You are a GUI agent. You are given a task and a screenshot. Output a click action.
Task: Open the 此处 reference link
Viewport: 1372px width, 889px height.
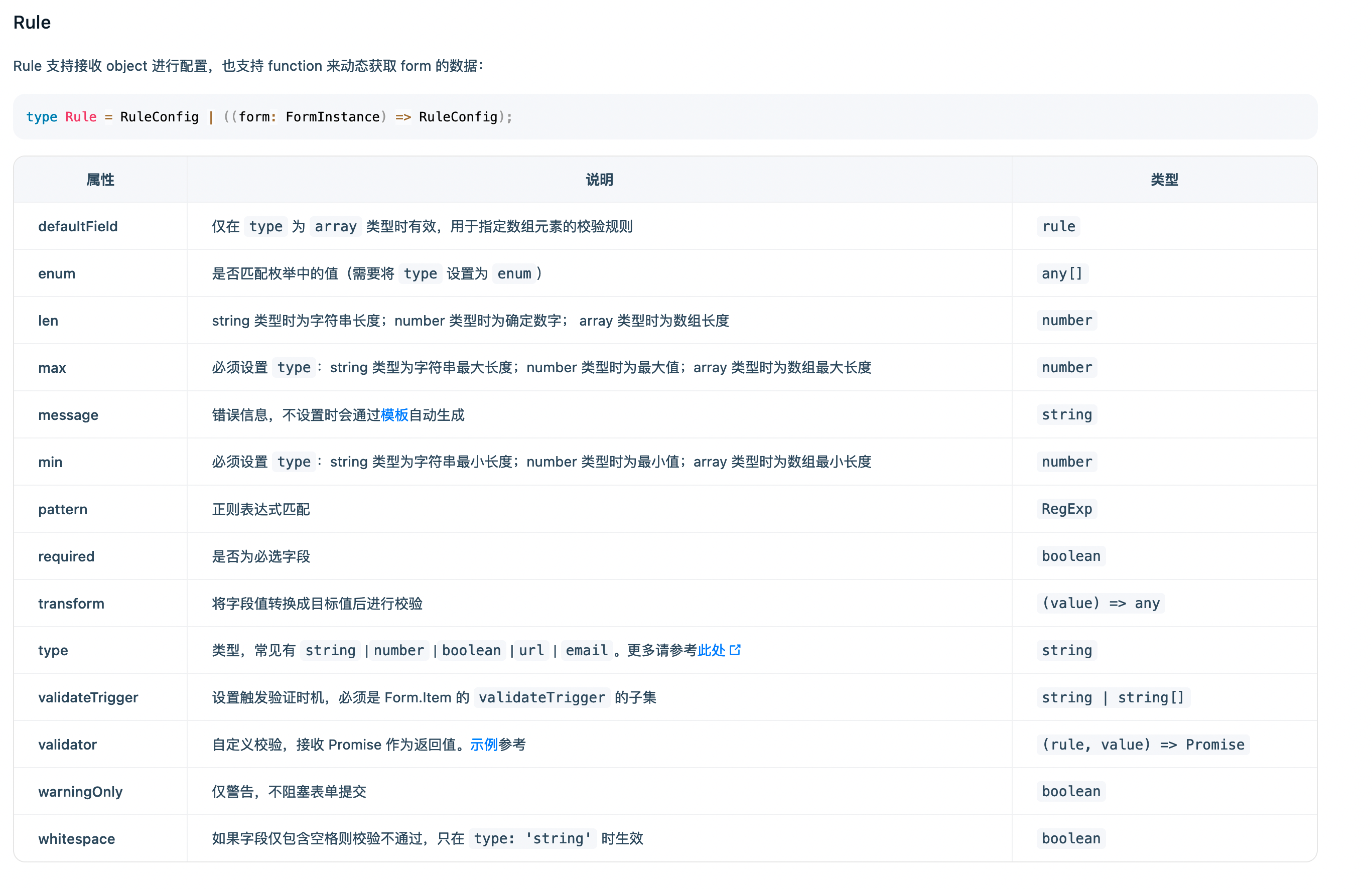(711, 651)
